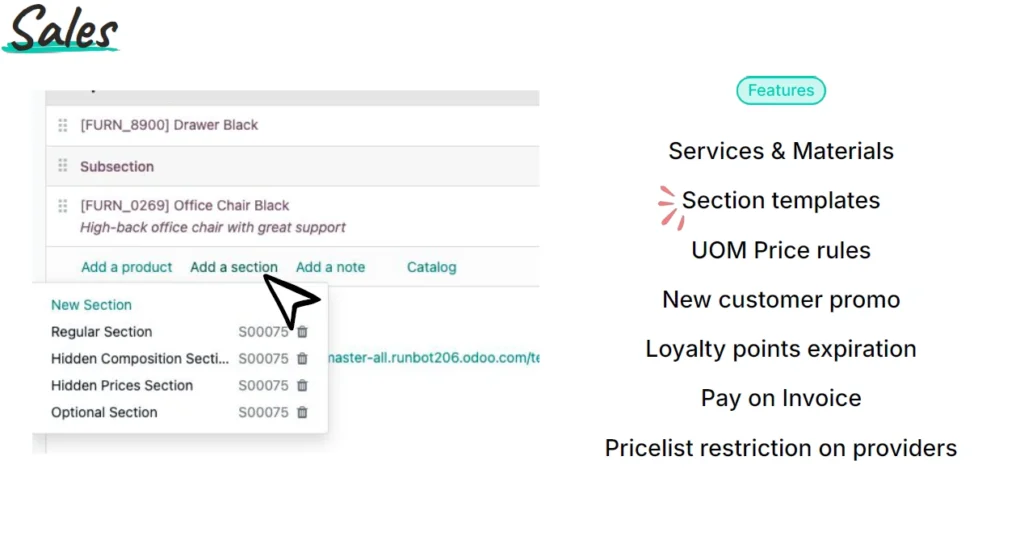This screenshot has height=536, width=1024.
Task: Select Hidden Prices Section entry
Action: pyautogui.click(x=122, y=385)
